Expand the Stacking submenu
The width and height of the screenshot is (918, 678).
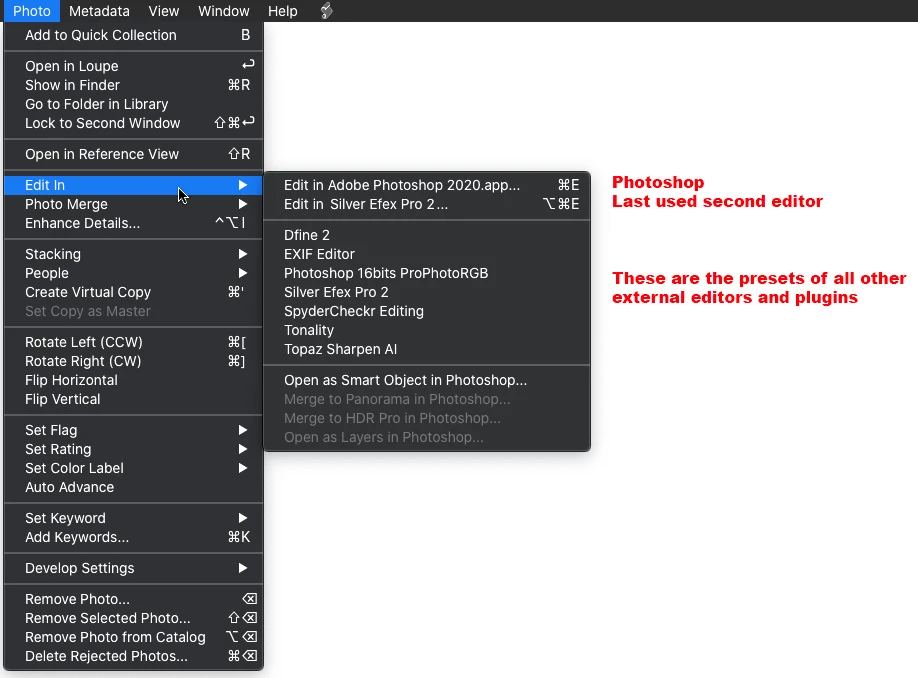(133, 254)
